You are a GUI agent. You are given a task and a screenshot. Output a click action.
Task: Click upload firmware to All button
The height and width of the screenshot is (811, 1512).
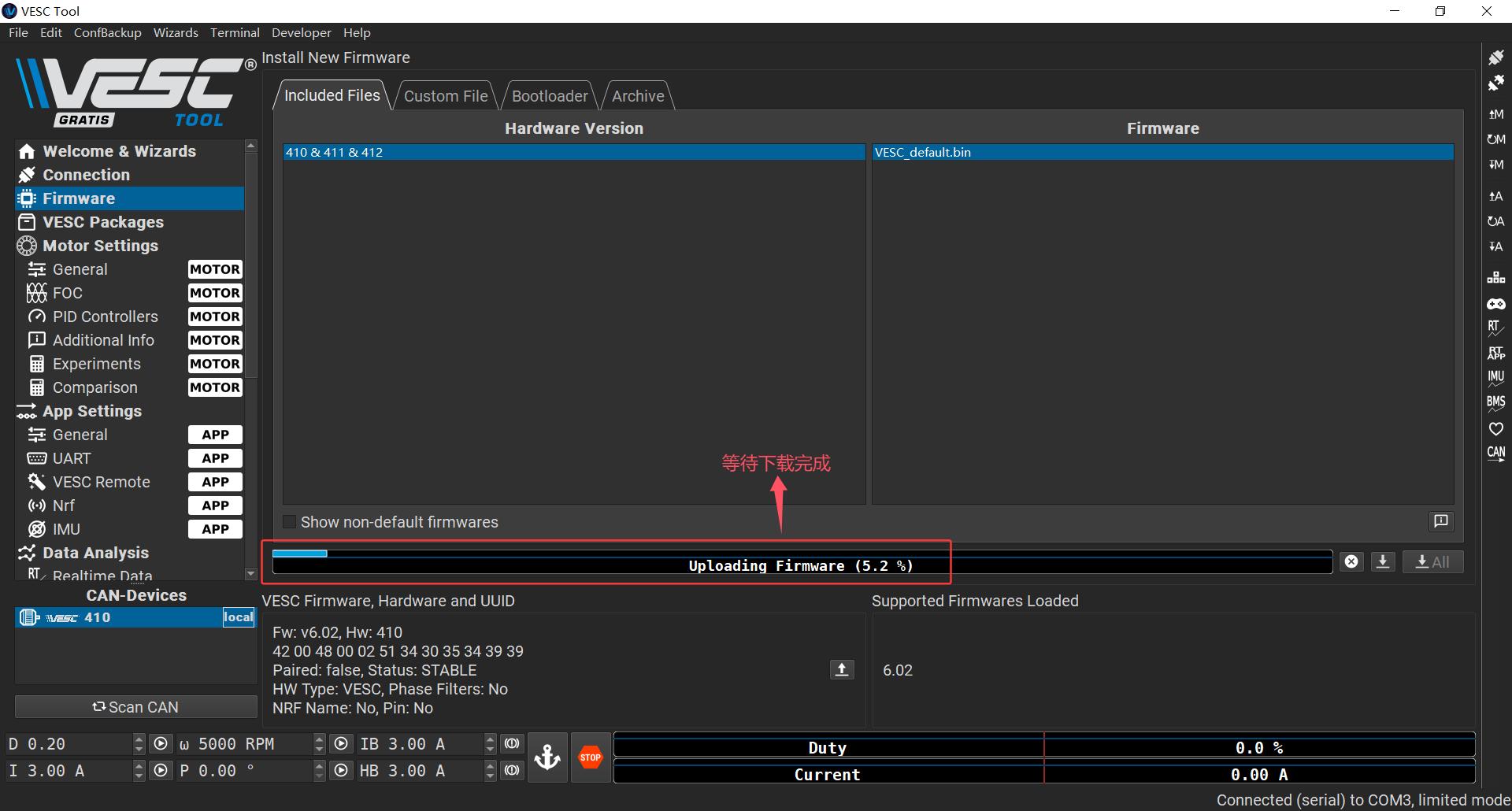point(1432,561)
